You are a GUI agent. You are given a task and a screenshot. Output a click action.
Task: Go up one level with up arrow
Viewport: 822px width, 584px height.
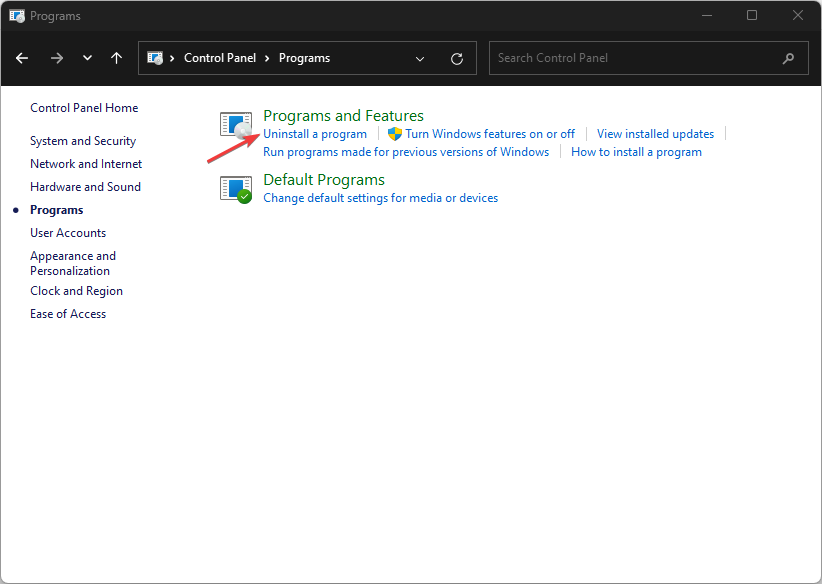[x=116, y=58]
